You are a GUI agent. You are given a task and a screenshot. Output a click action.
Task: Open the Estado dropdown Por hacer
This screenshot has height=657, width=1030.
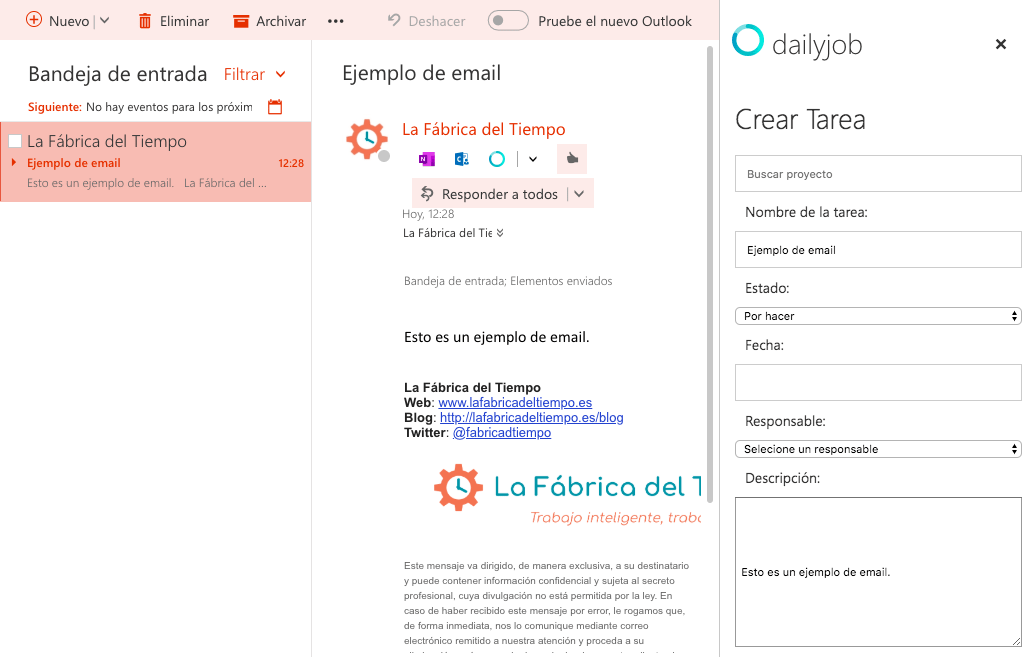(x=878, y=316)
